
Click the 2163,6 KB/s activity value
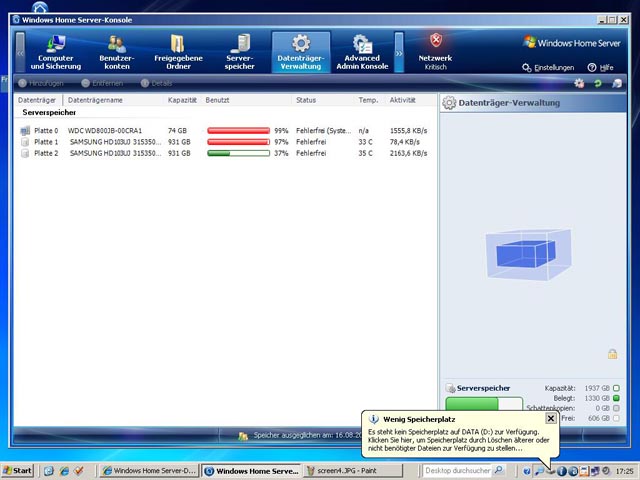coord(409,153)
